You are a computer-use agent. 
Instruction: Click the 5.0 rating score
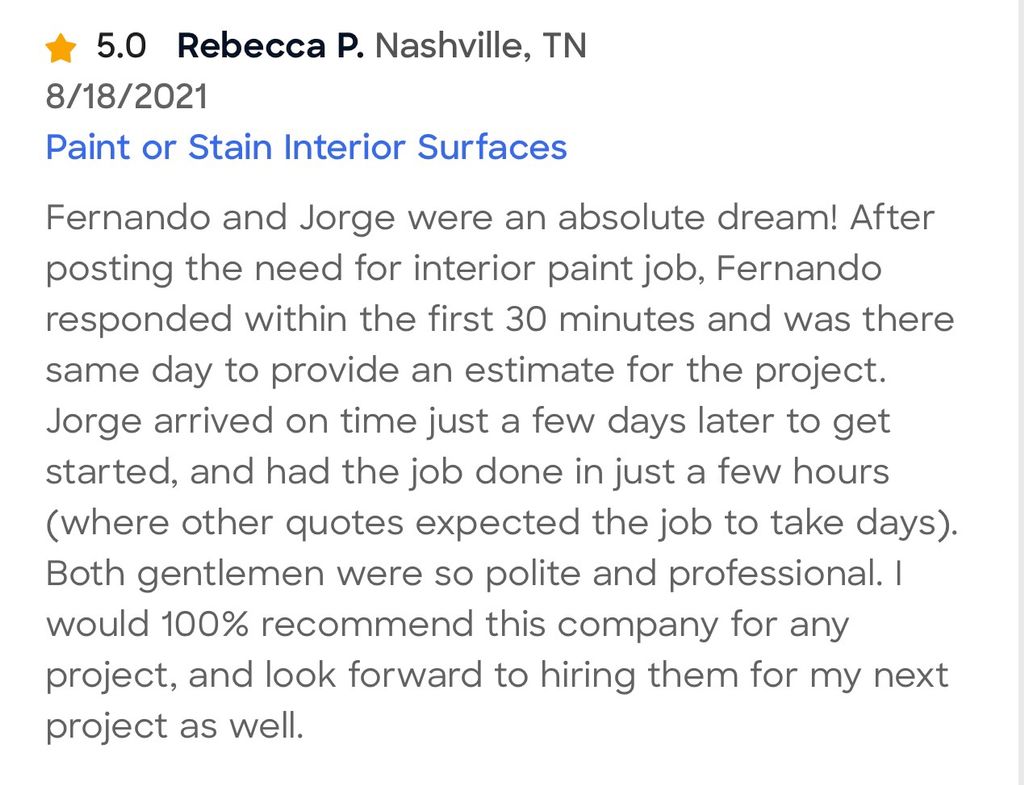(121, 46)
